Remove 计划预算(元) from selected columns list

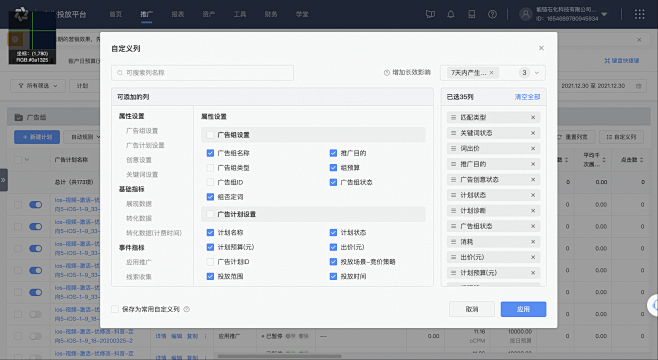pyautogui.click(x=533, y=273)
